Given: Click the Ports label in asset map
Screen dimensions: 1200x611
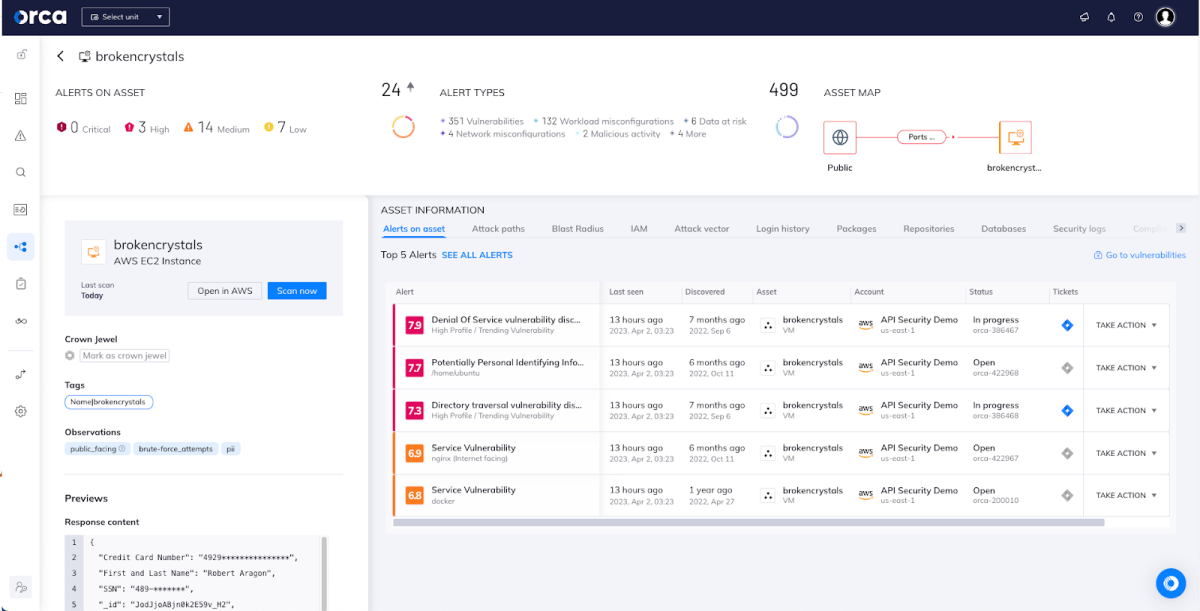Looking at the screenshot, I should pos(921,137).
